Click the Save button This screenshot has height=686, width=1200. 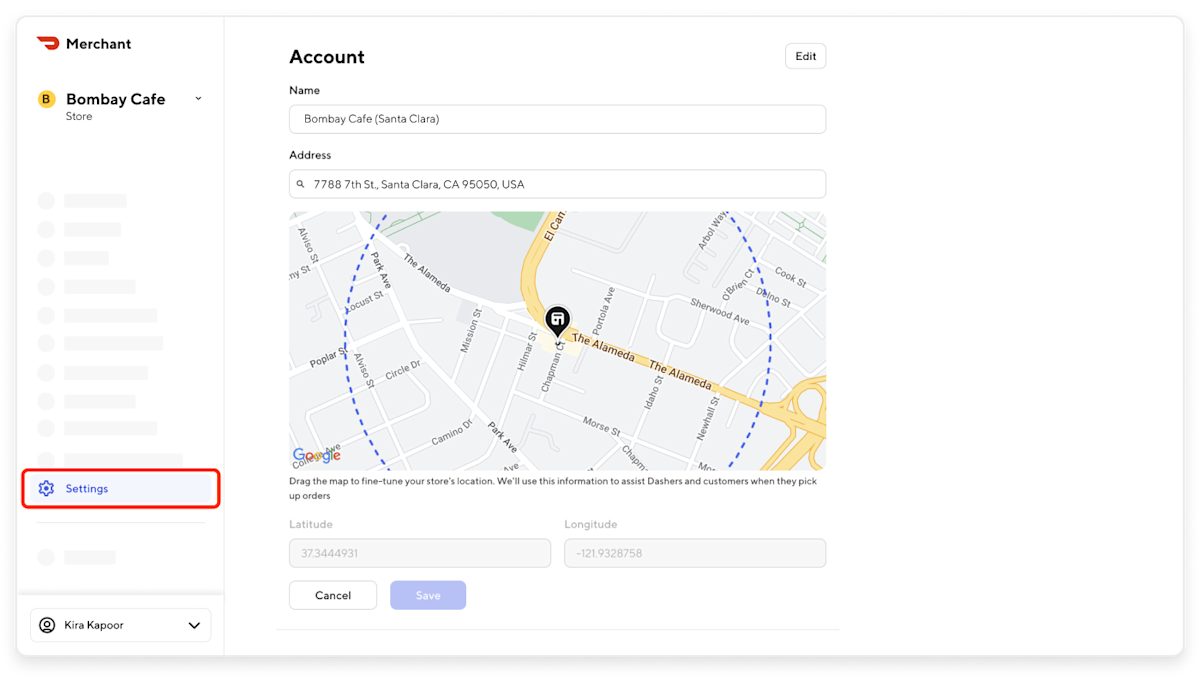pyautogui.click(x=428, y=595)
